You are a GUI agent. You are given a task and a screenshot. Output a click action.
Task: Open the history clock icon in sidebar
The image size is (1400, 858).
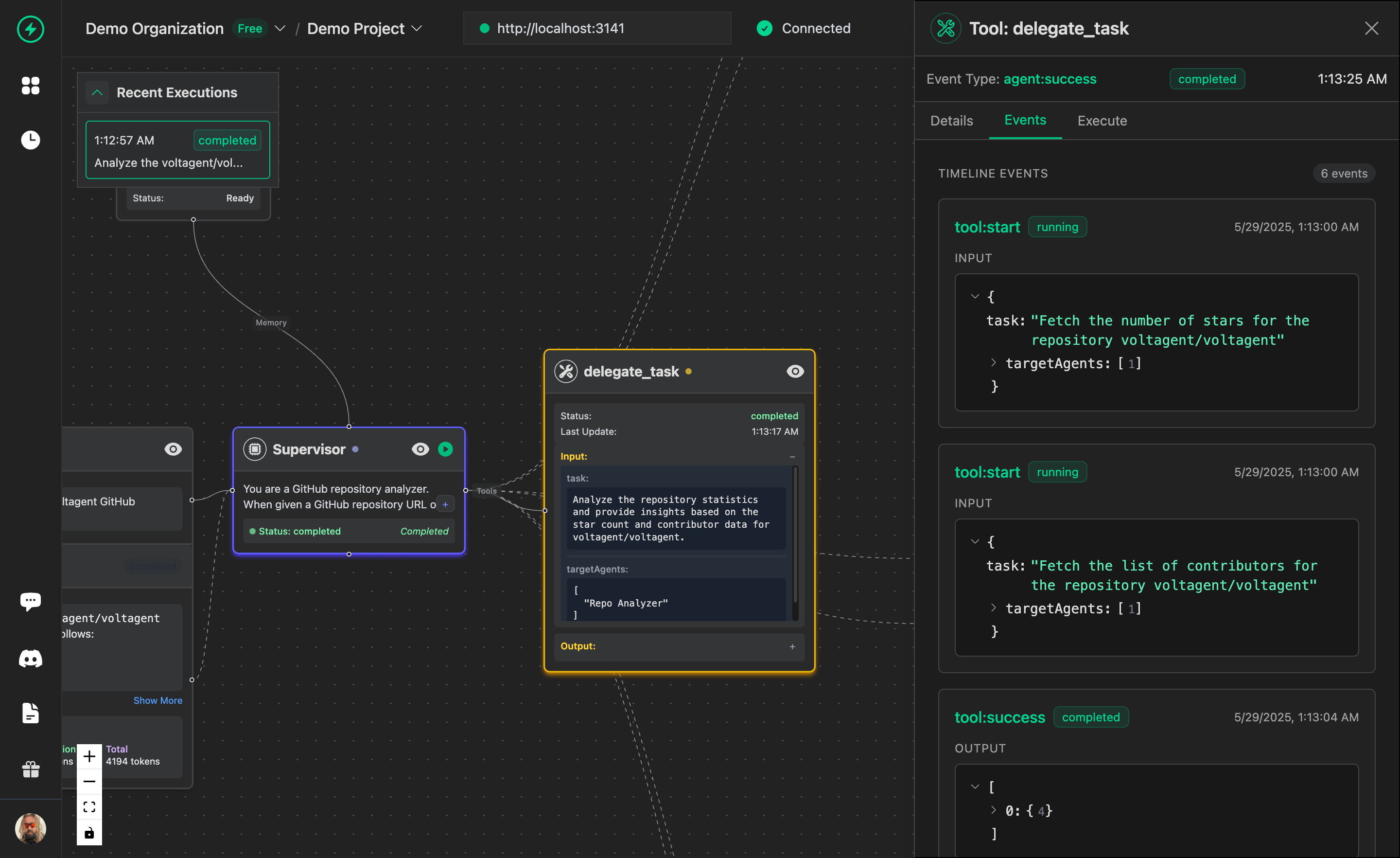(31, 140)
